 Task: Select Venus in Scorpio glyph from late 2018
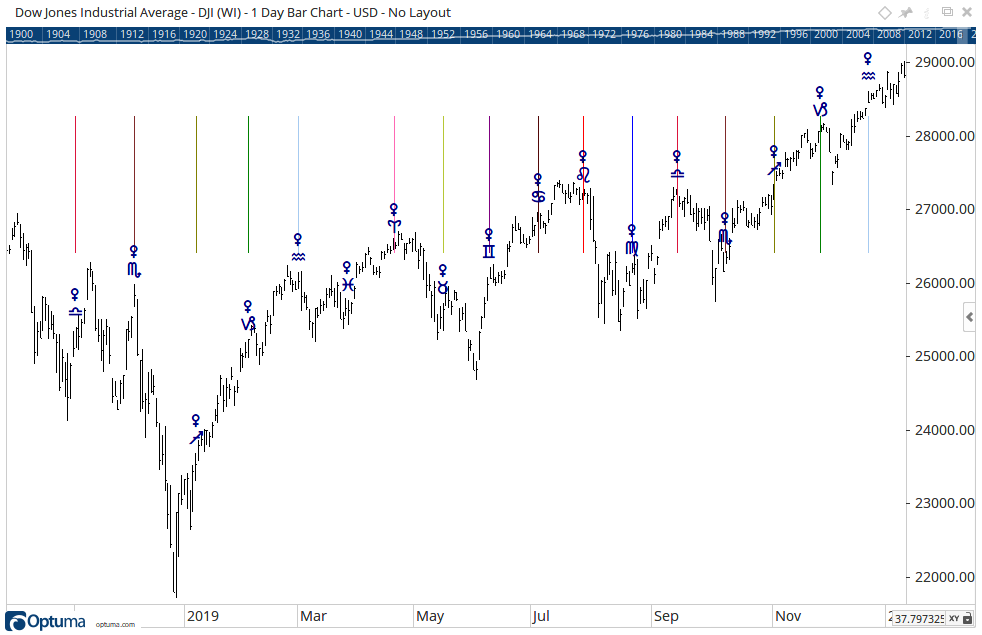pos(134,261)
